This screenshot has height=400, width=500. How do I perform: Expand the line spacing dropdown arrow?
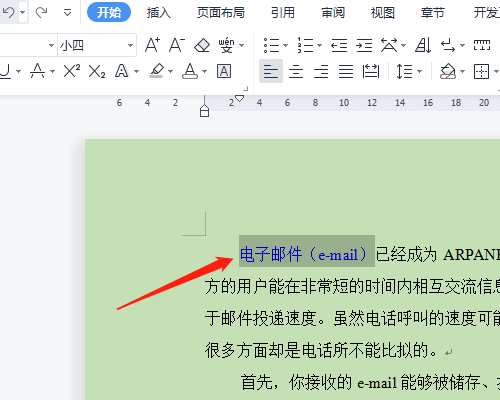pyautogui.click(x=420, y=71)
